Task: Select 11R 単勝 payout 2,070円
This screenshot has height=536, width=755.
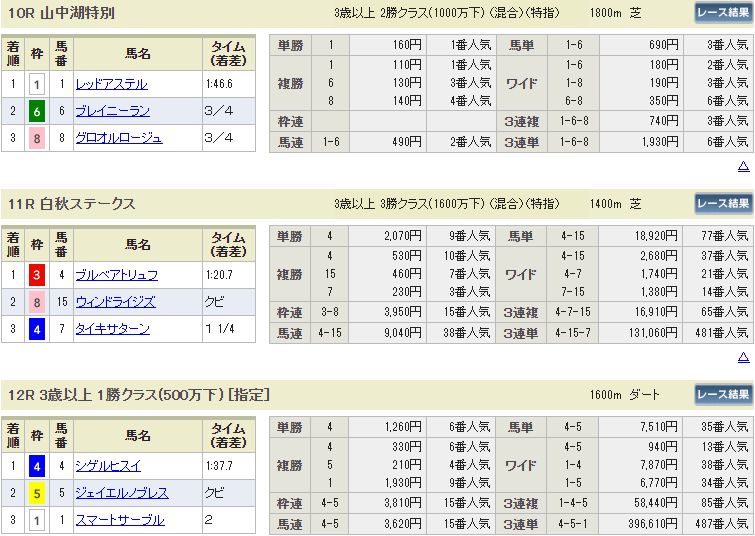Action: 403,235
